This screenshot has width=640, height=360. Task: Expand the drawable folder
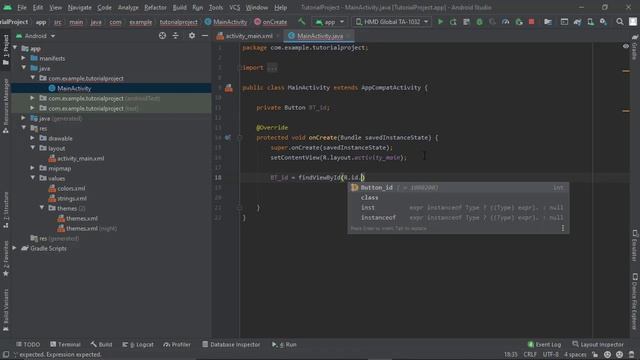pos(33,138)
